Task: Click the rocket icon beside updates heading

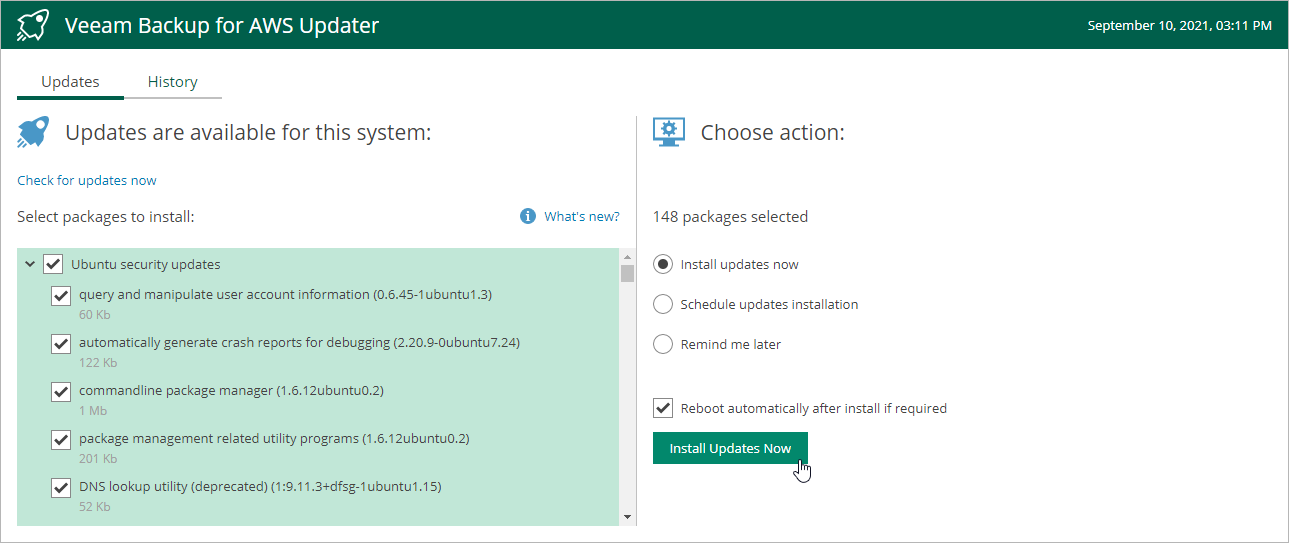Action: [33, 132]
